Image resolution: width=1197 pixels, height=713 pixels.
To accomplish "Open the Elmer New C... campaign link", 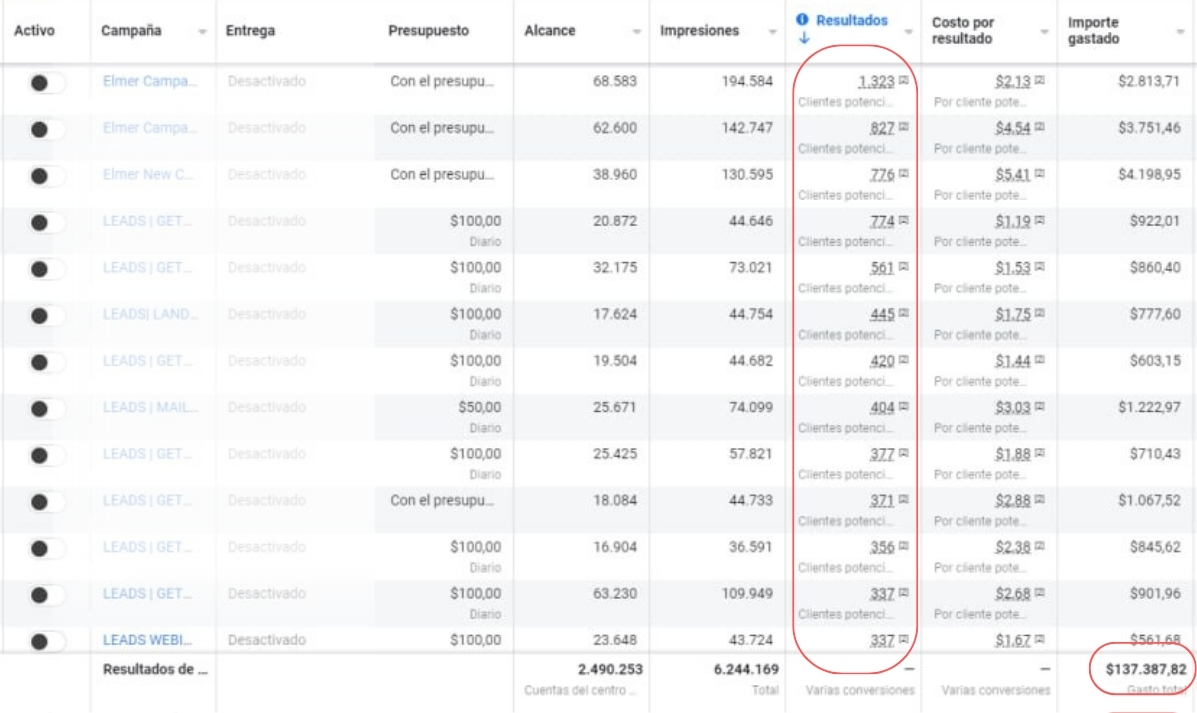I will tap(150, 175).
